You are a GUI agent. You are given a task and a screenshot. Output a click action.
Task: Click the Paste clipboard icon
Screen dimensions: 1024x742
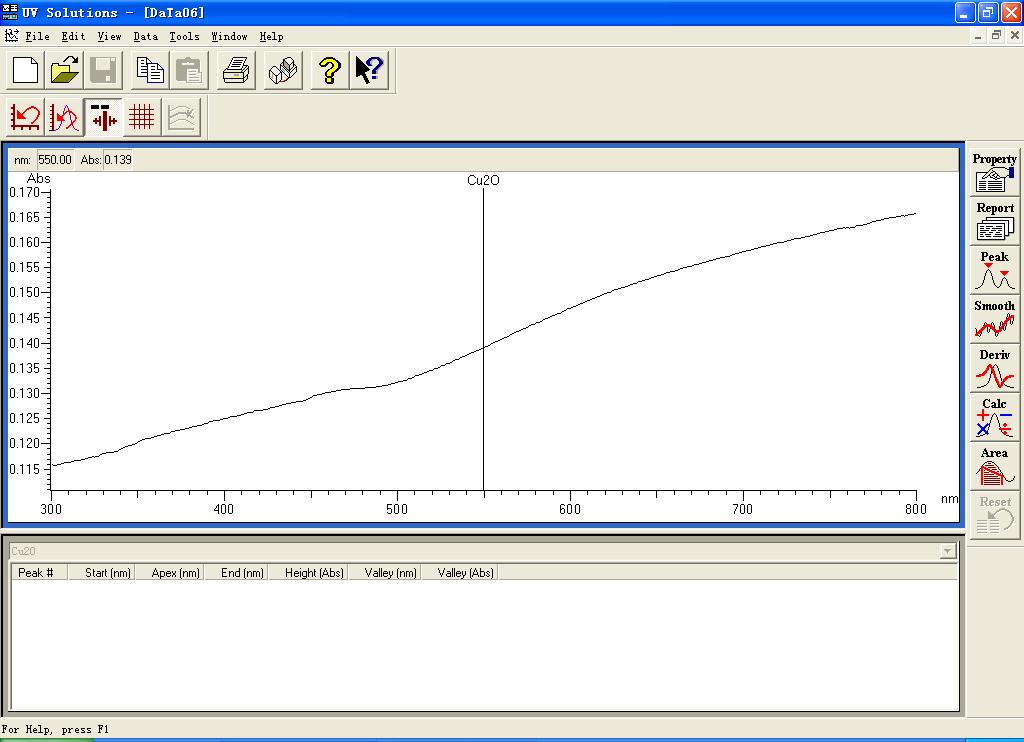tap(189, 70)
